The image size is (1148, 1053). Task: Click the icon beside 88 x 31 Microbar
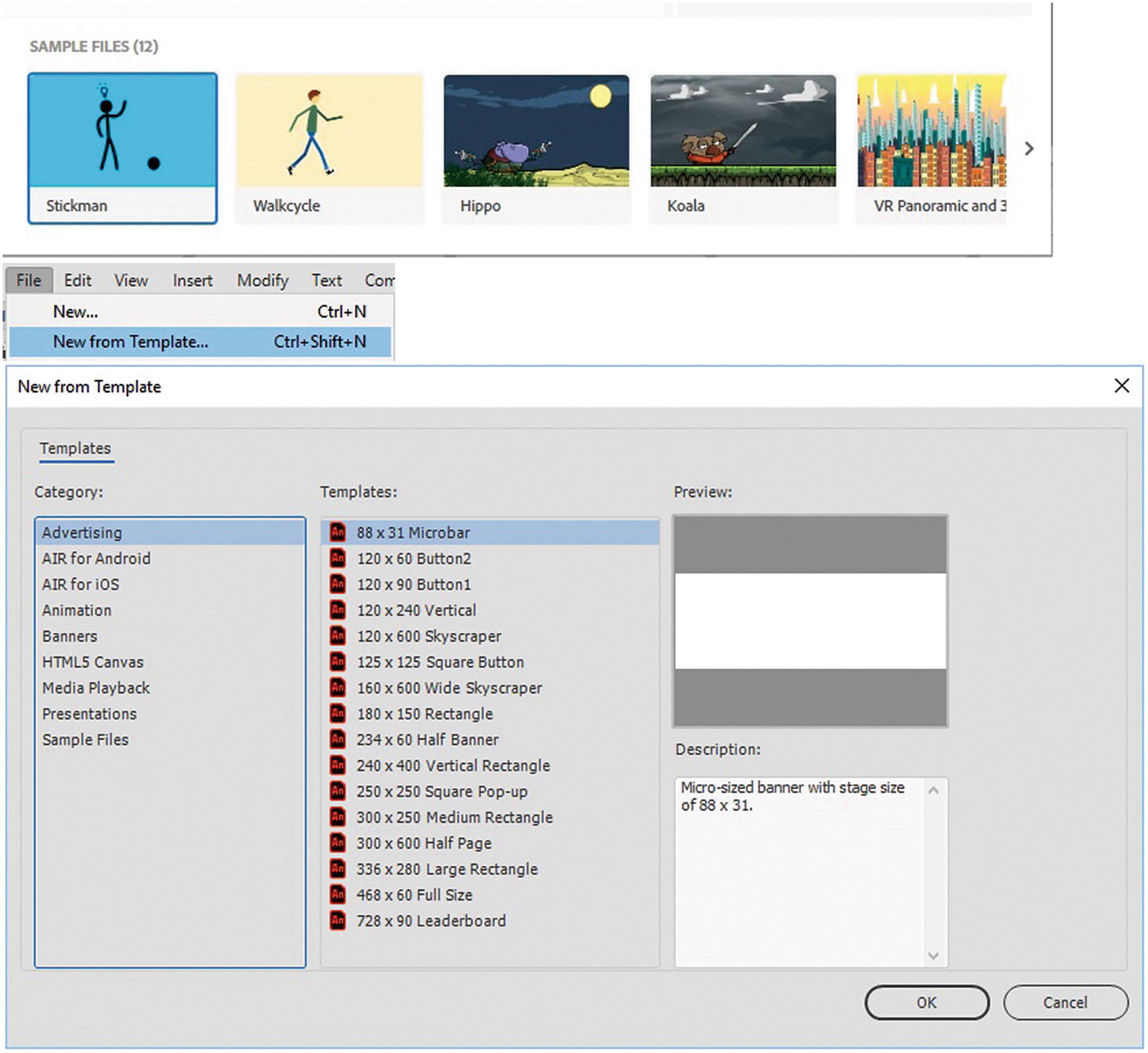click(338, 532)
